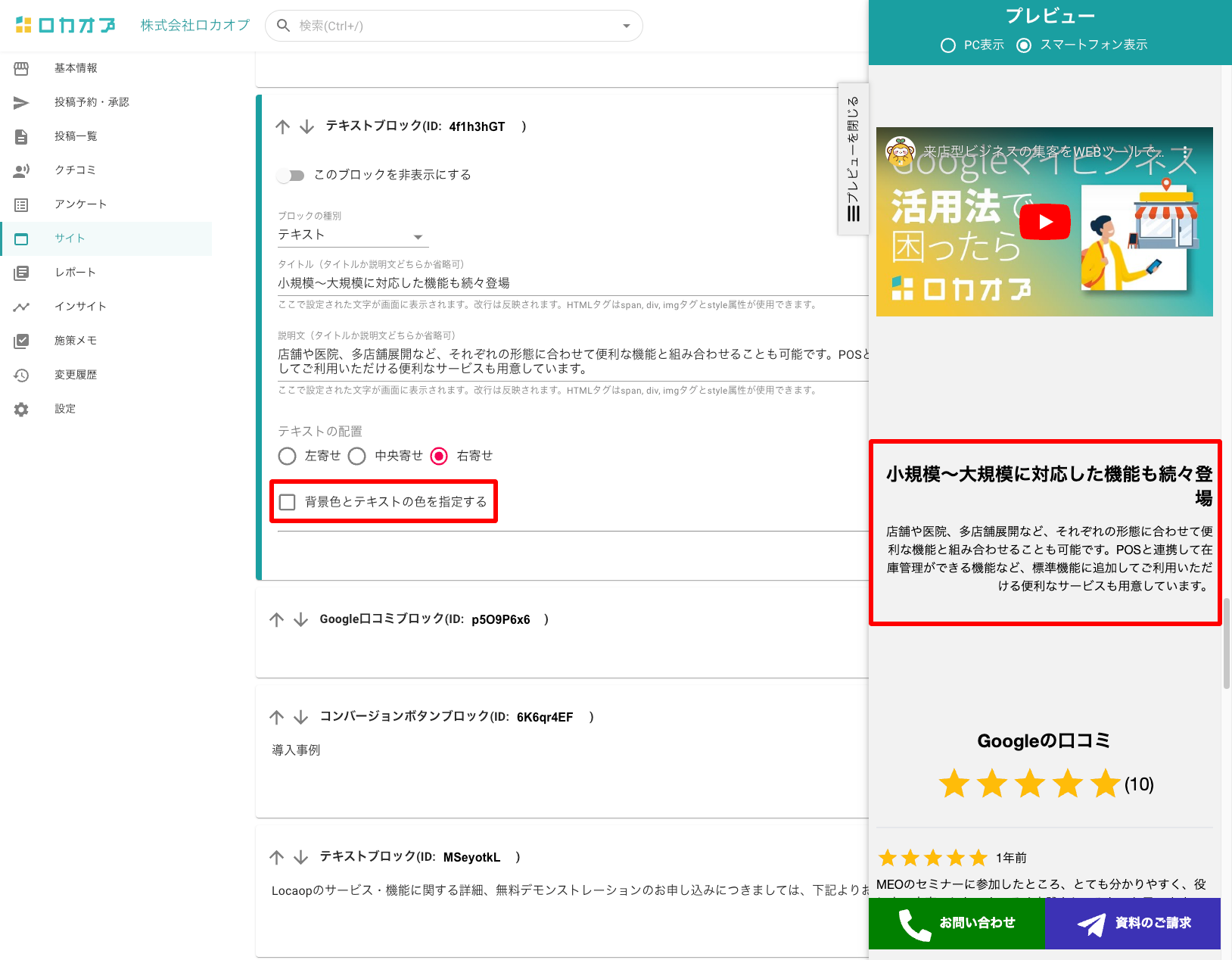
Task: Click the お問い合わせ button in preview
Action: click(x=957, y=923)
